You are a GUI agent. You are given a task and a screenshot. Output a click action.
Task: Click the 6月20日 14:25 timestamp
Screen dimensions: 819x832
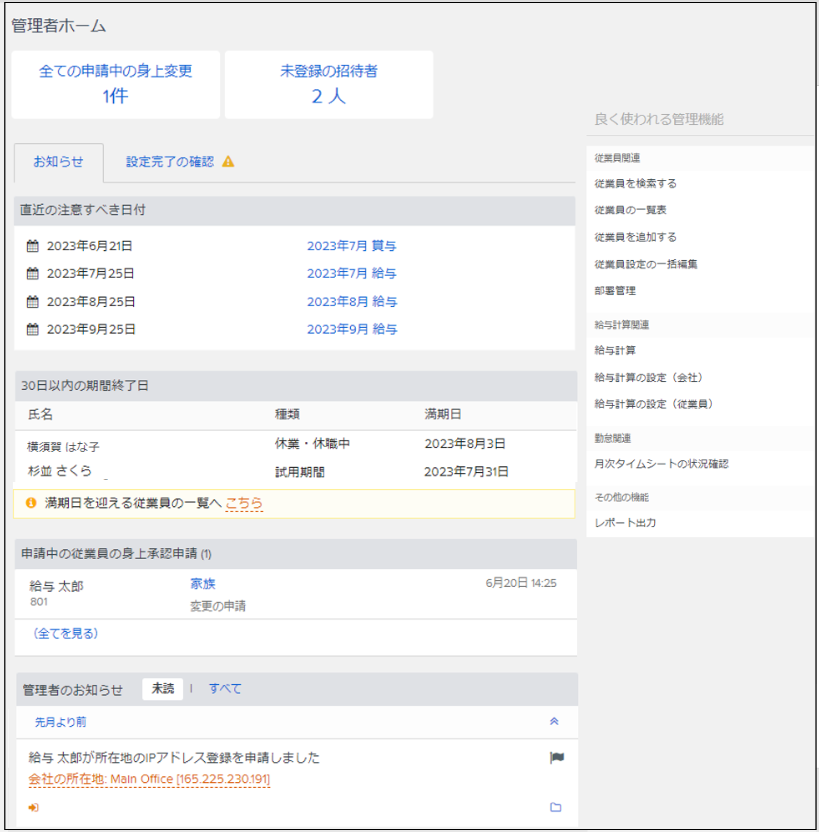pos(521,583)
